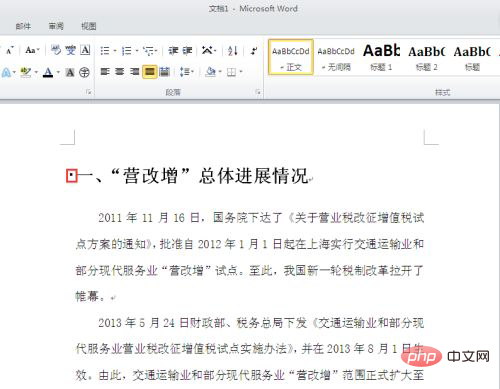This screenshot has width=500, height=389.
Task: Click the line beginning '点方案的通知'
Action: pos(250,244)
